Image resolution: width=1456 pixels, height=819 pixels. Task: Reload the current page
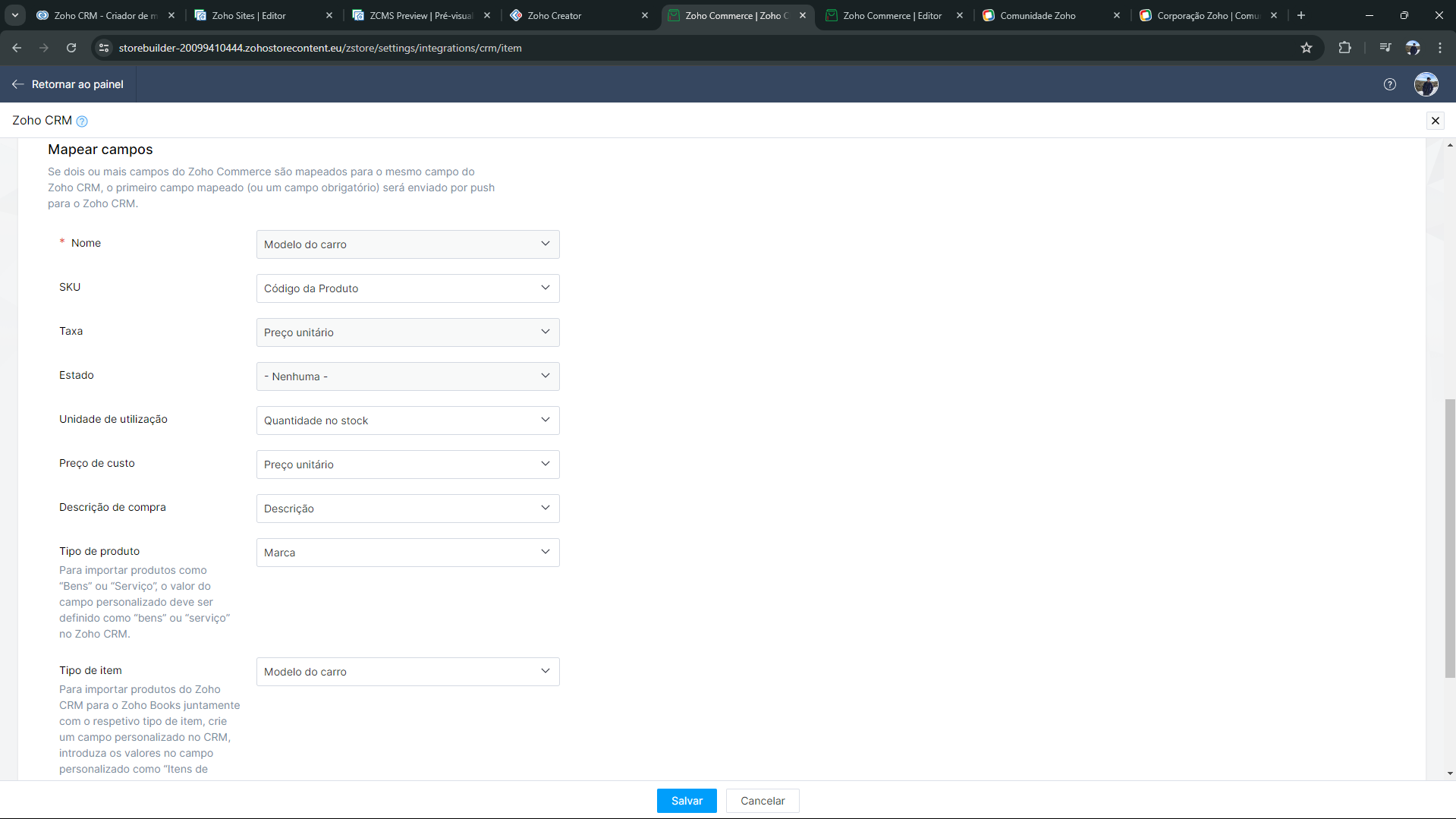click(x=71, y=48)
